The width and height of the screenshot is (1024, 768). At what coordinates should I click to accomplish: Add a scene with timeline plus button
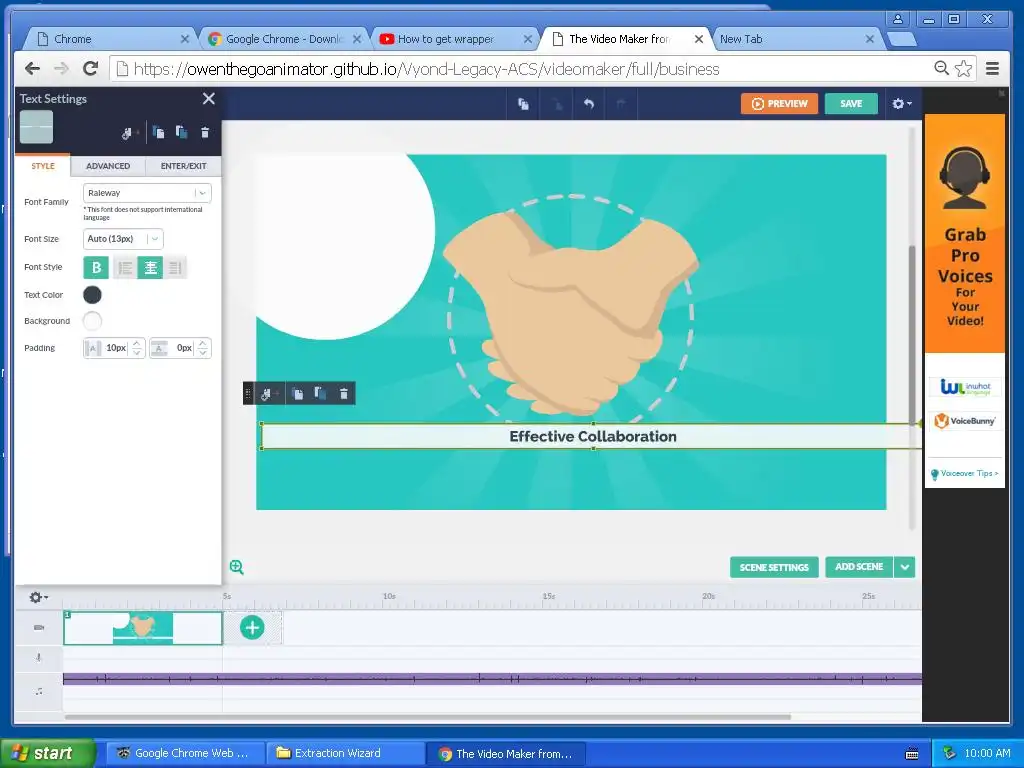[252, 628]
